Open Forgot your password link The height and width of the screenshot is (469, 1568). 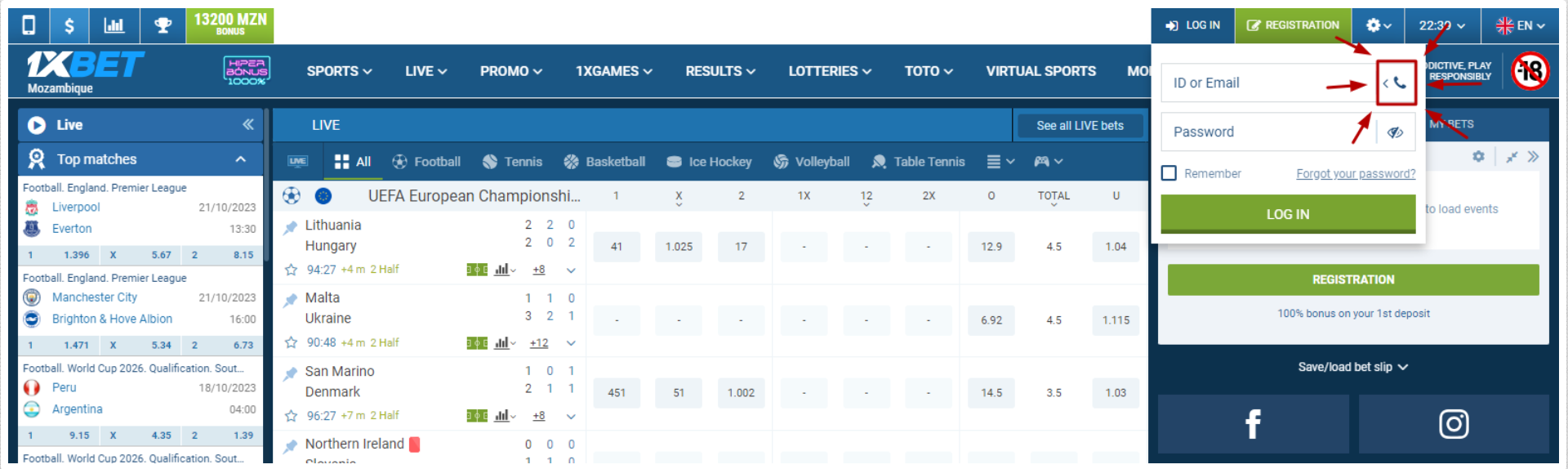1356,173
